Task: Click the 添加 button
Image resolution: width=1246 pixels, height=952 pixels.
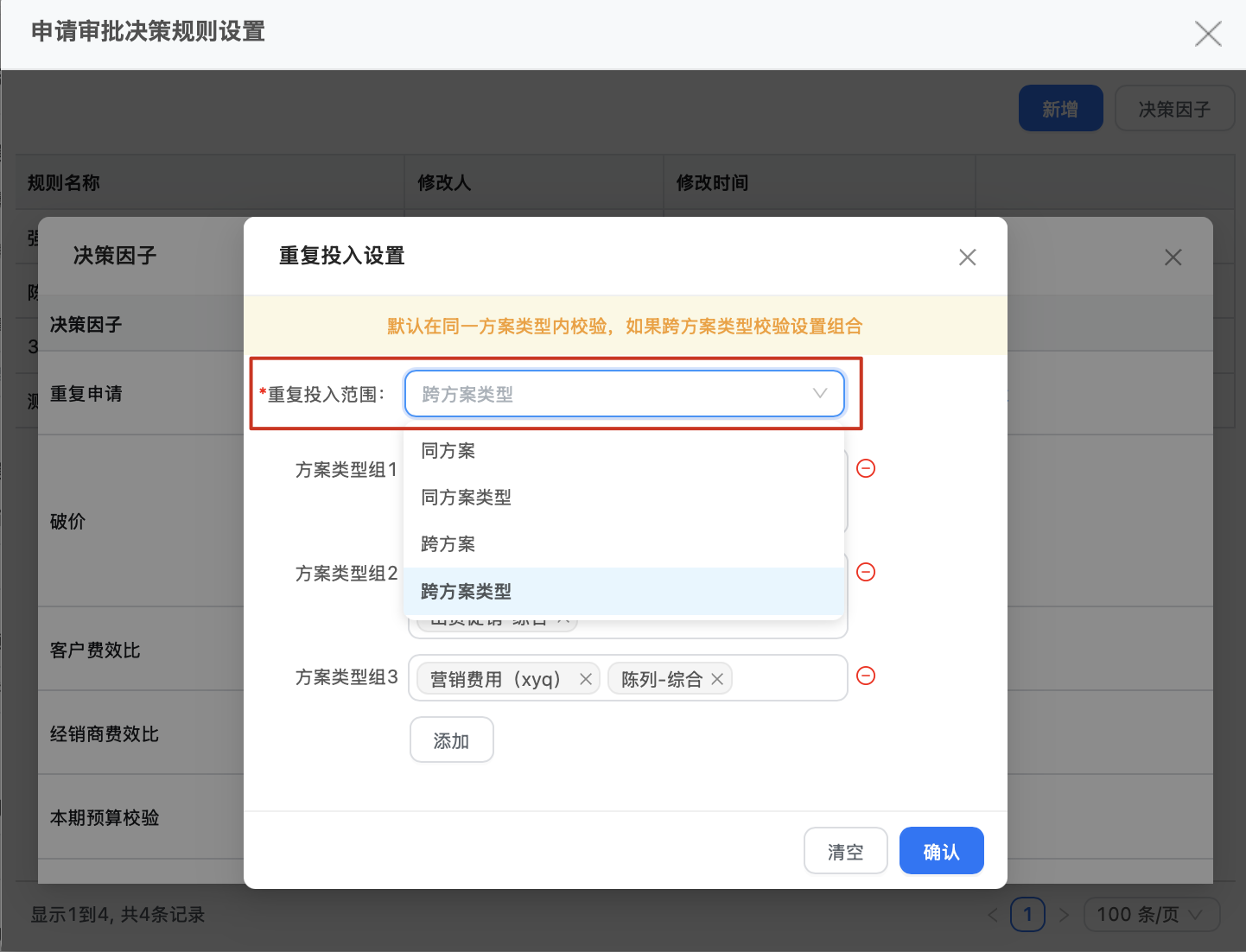Action: [451, 740]
